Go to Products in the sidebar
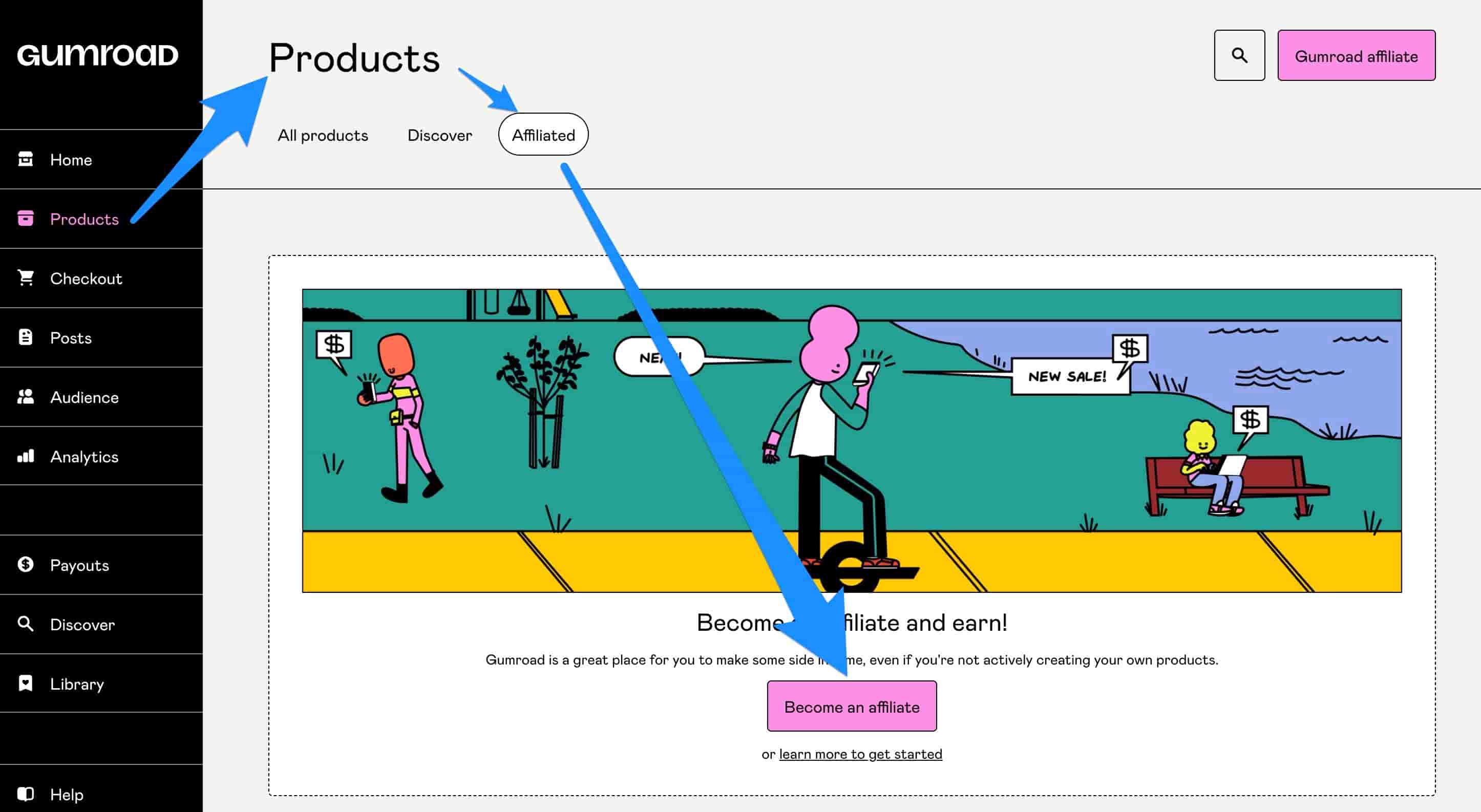The width and height of the screenshot is (1481, 812). click(101, 219)
